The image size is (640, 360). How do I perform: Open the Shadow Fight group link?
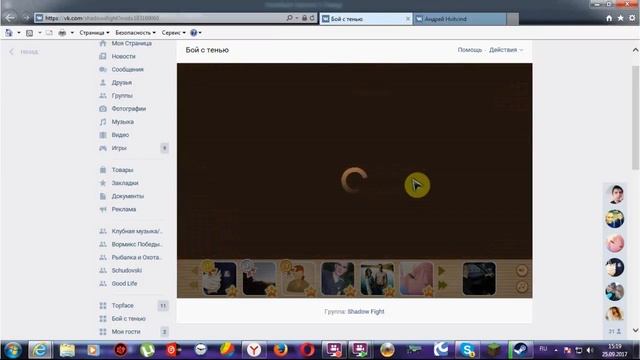pos(366,311)
